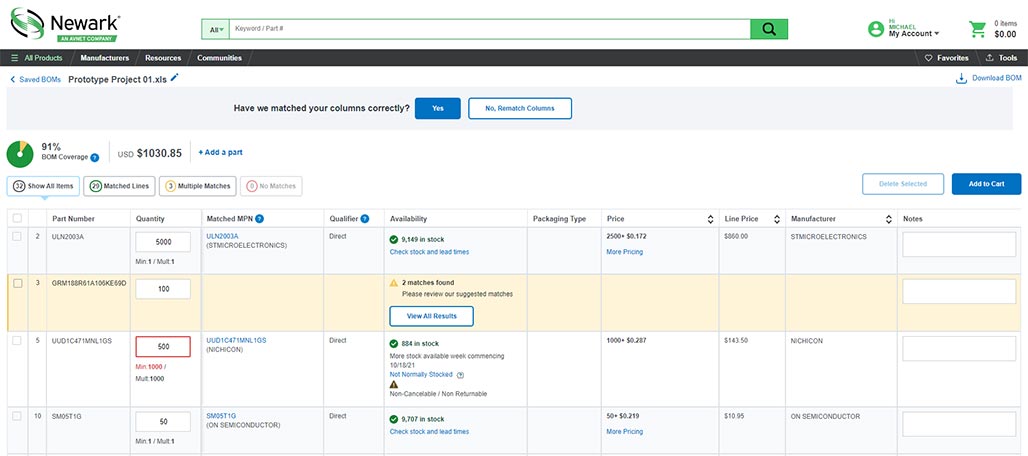Open the shopping cart icon
Viewport: 1028px width, 456px height.
(x=978, y=29)
